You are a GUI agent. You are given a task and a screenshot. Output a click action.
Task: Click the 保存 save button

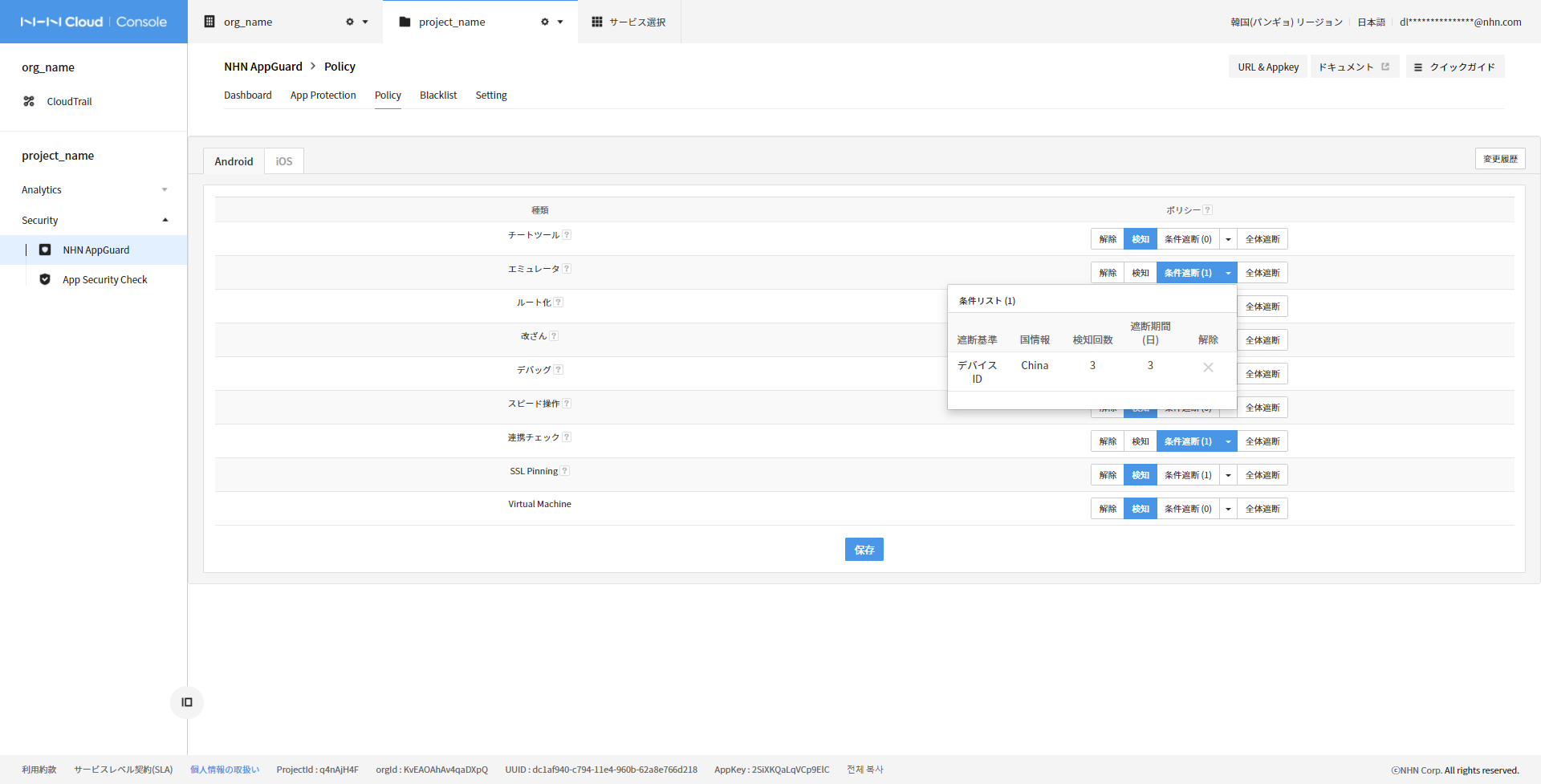point(864,550)
